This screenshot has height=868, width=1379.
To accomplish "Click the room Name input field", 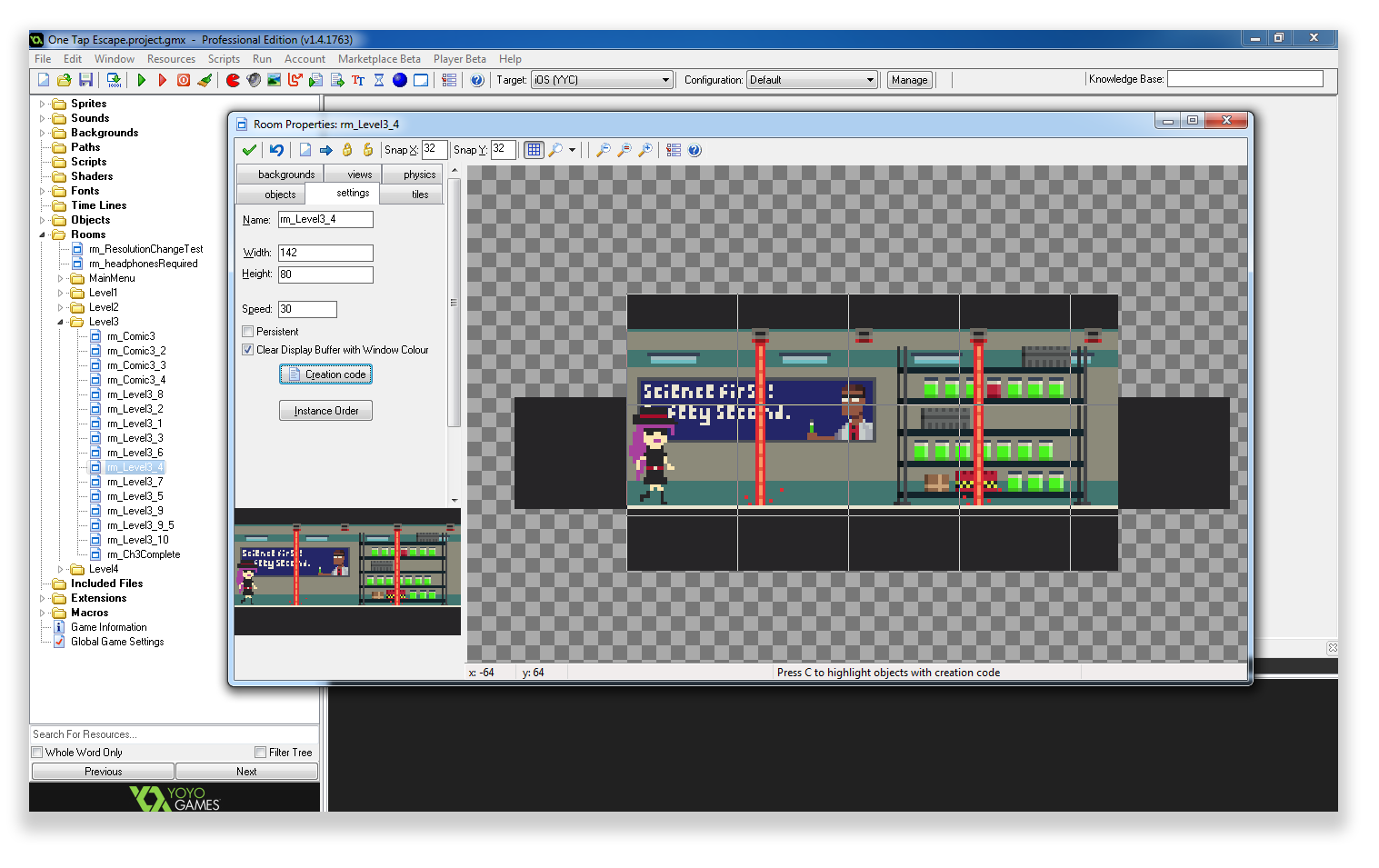I will [x=325, y=219].
